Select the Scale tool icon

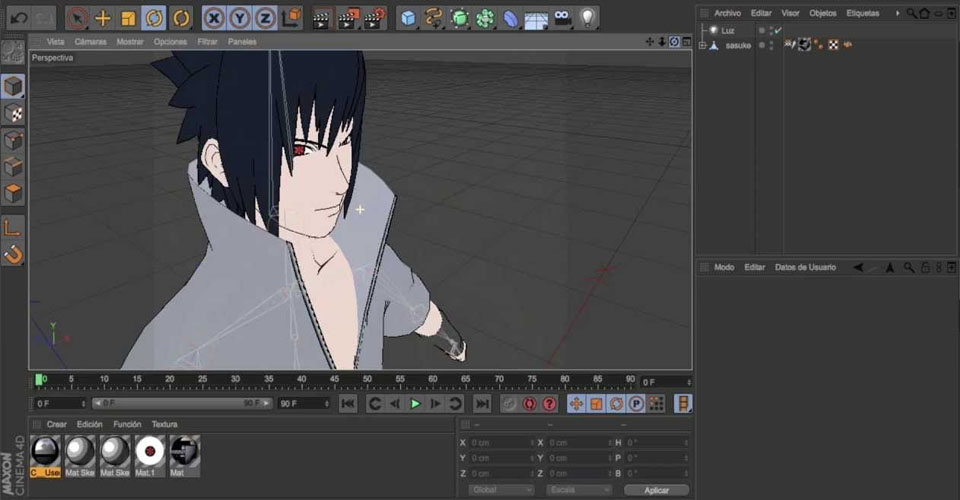pos(128,18)
